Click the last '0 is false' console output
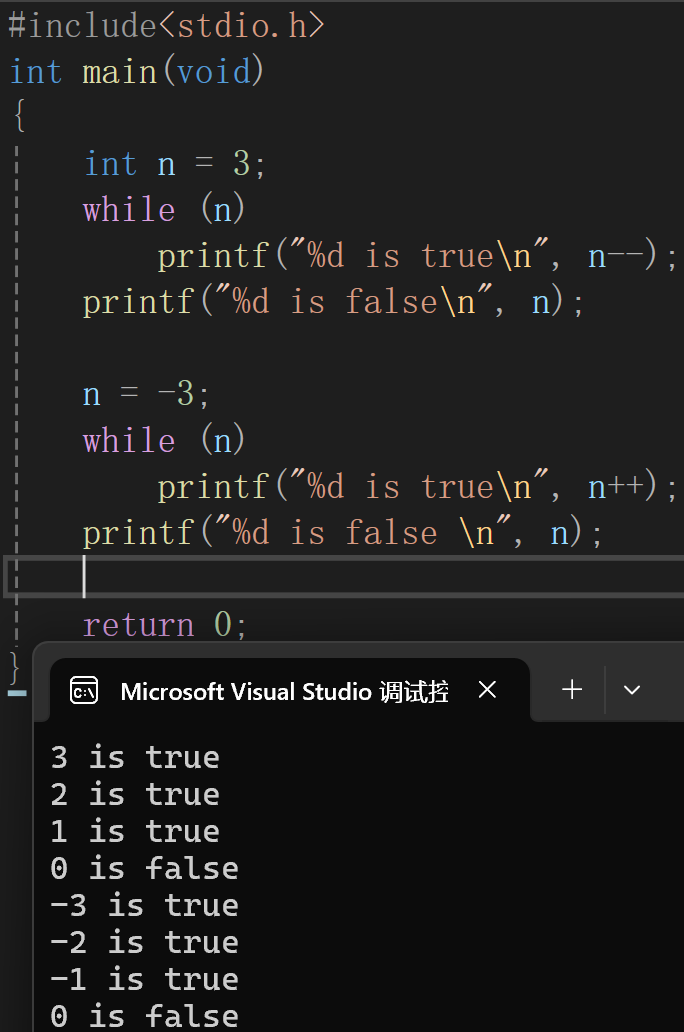 point(145,1016)
